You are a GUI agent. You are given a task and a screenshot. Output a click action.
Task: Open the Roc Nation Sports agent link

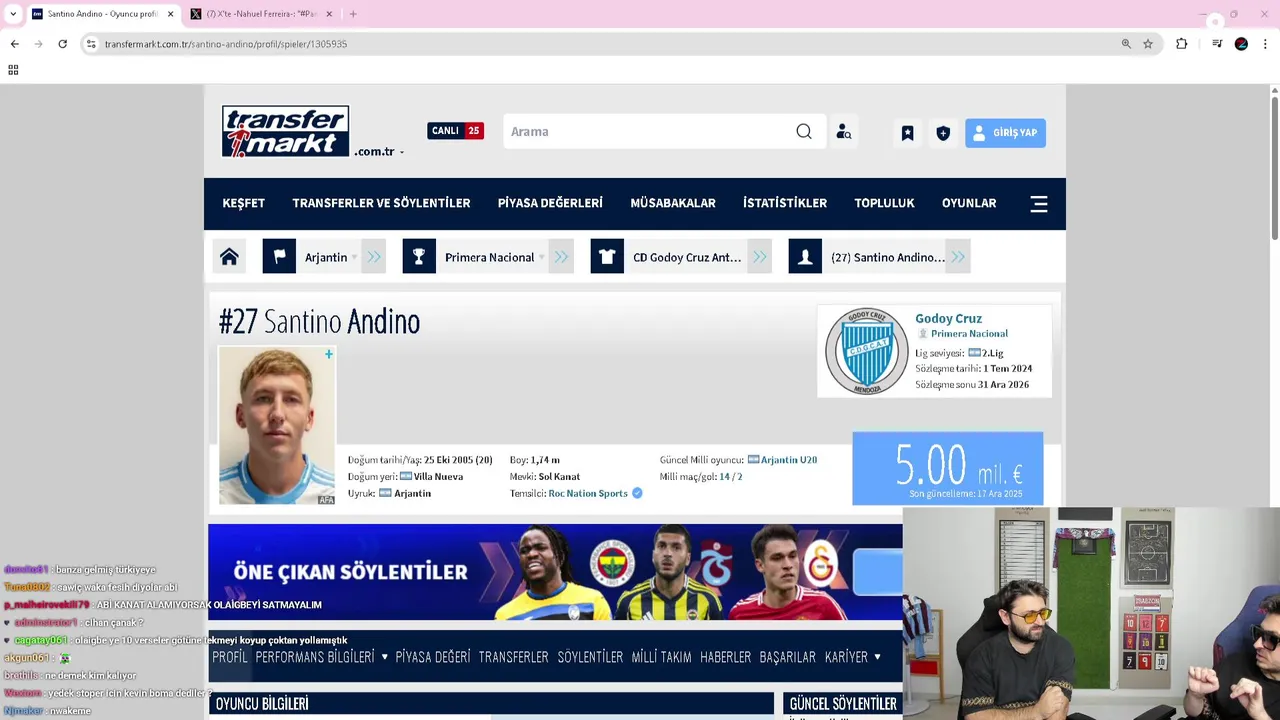588,493
